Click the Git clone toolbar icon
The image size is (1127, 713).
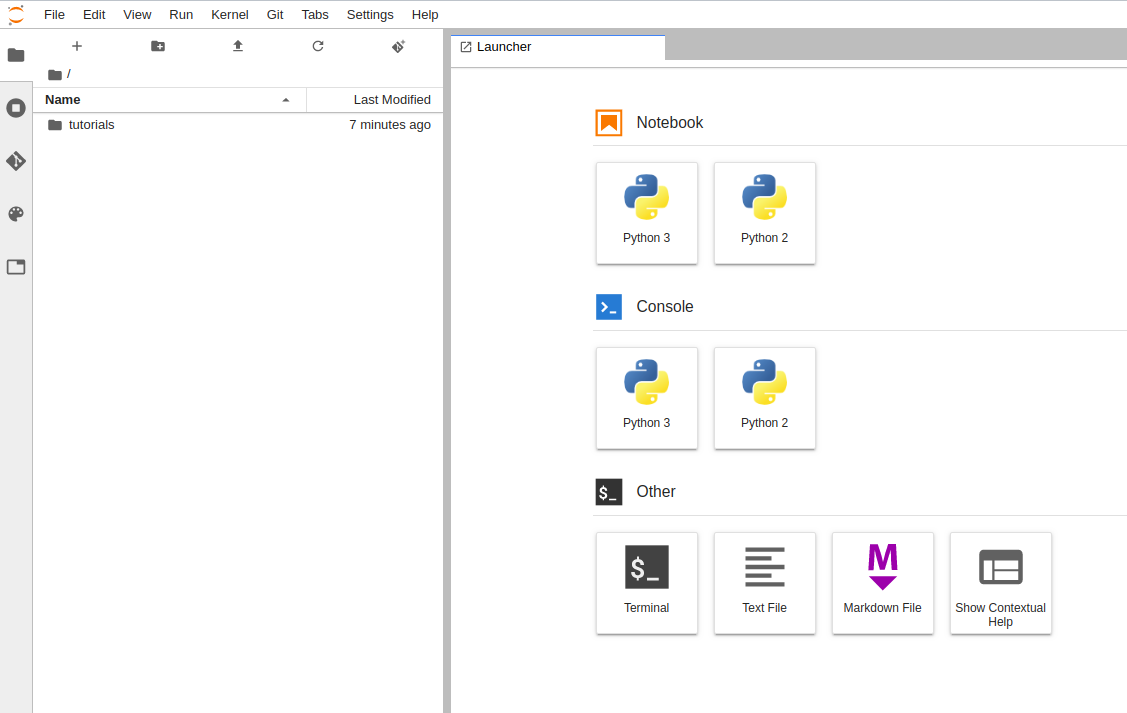[x=398, y=46]
